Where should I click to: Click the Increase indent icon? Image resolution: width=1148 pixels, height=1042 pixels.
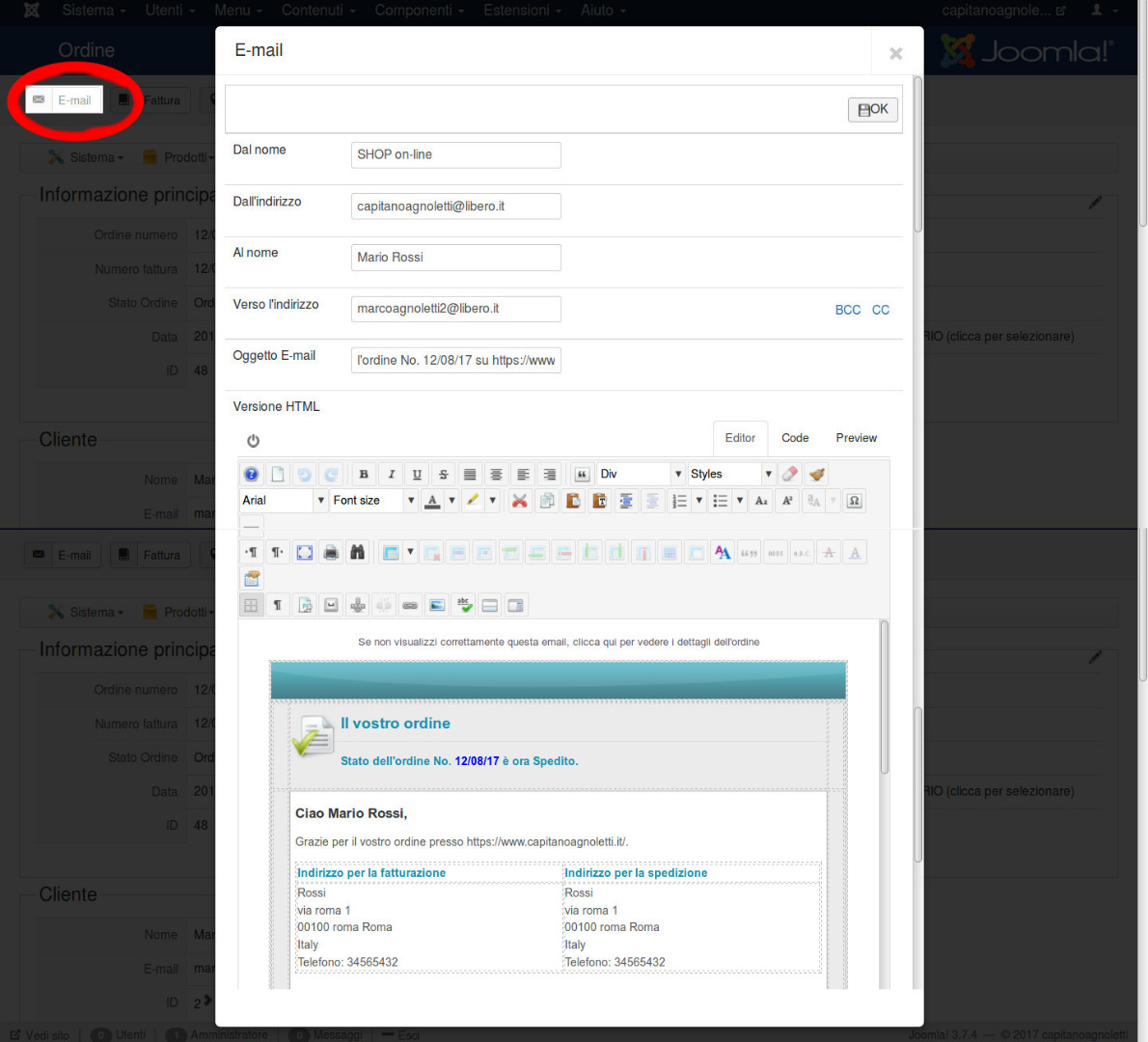point(626,501)
